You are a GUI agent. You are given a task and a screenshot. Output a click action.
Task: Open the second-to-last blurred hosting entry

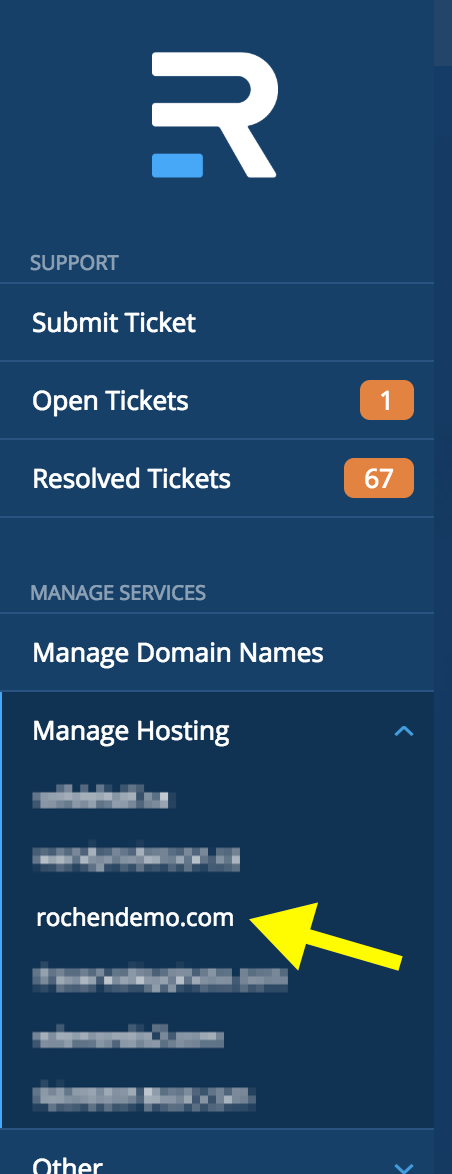tap(128, 1038)
